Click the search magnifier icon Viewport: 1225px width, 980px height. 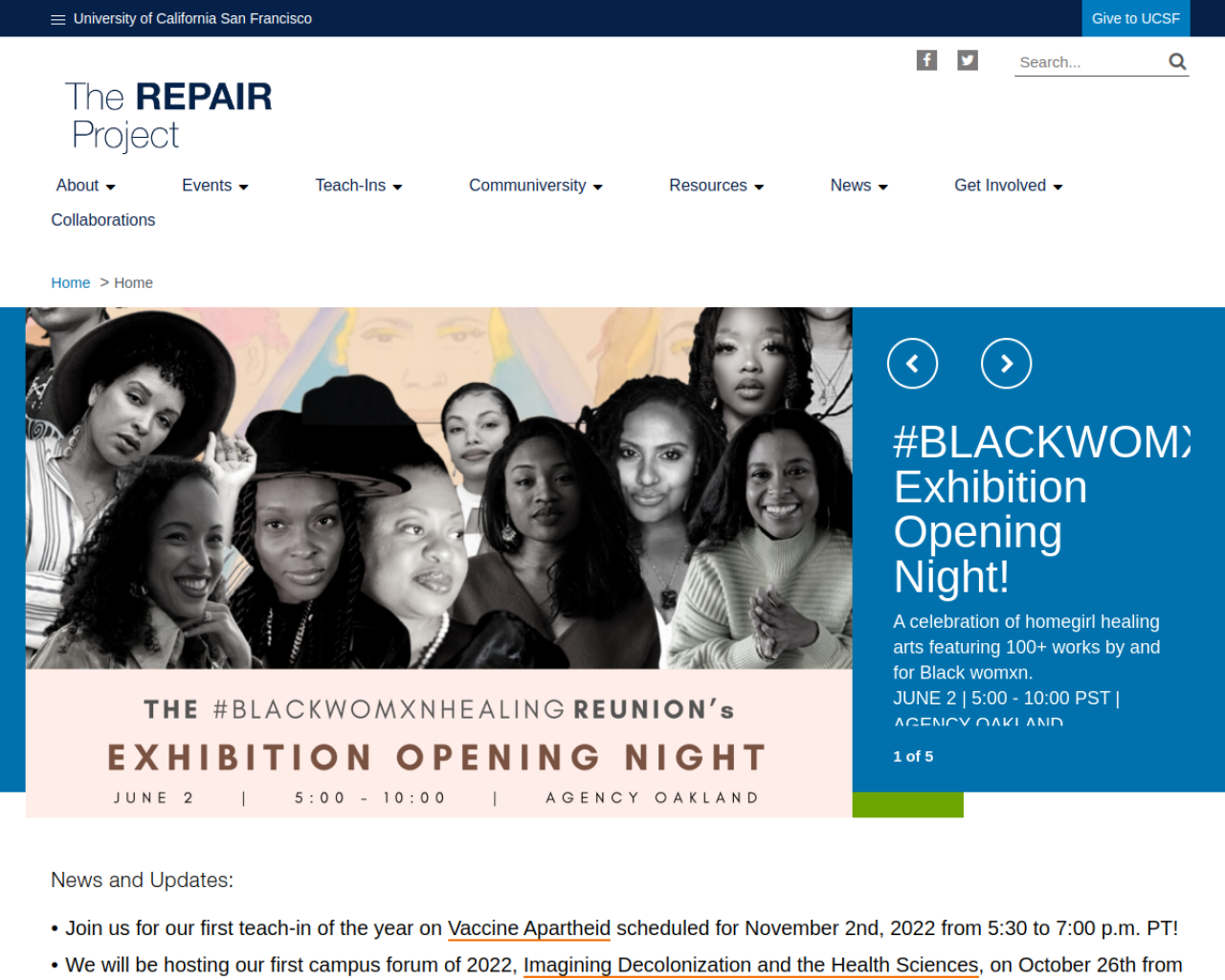coord(1177,62)
